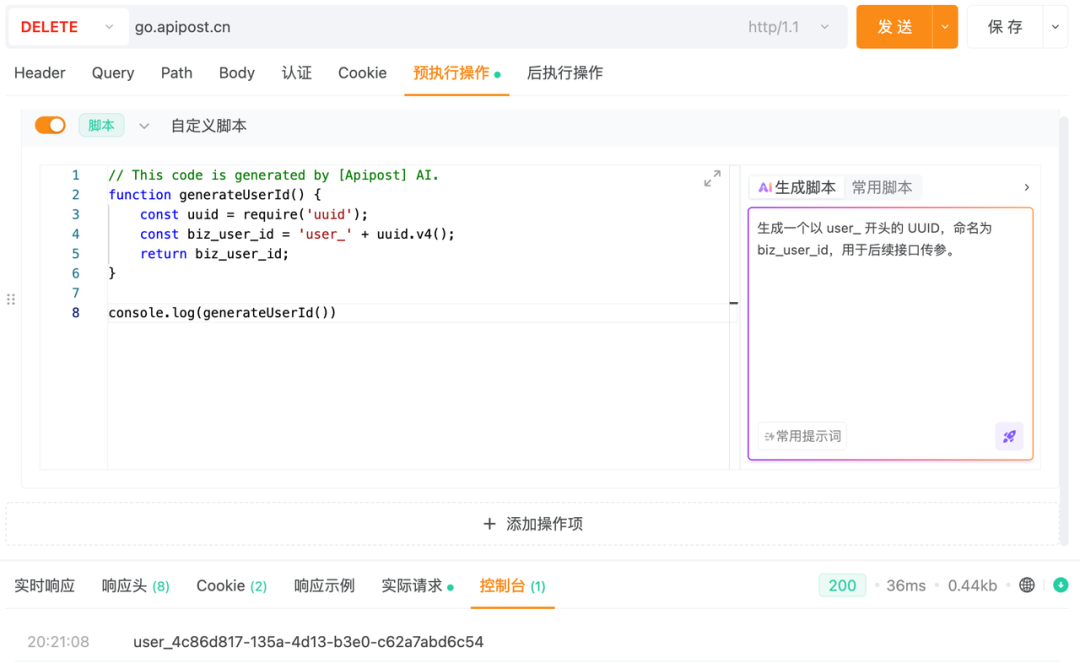Open the 控制台 (1) tab
The height and width of the screenshot is (663, 1080).
[x=512, y=586]
